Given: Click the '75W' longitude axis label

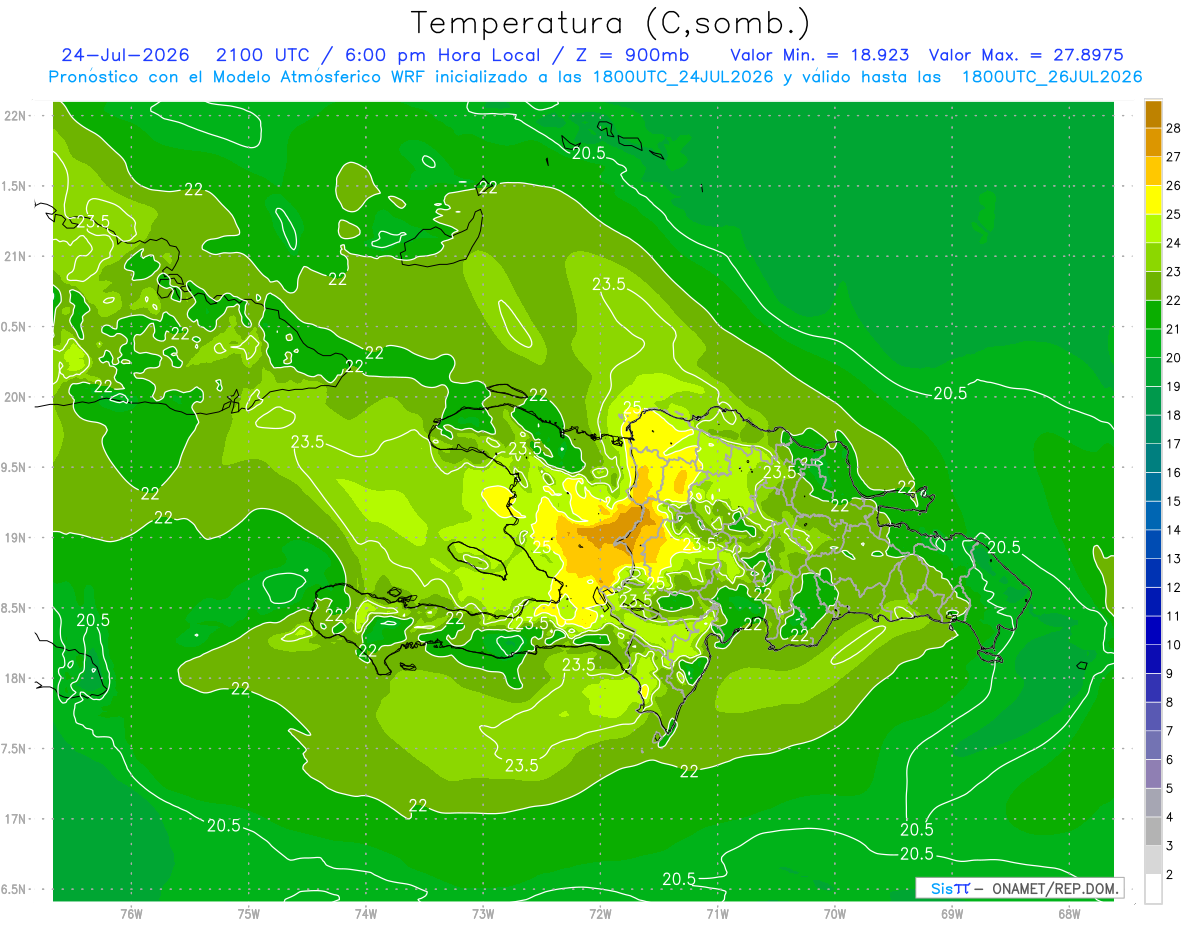Looking at the screenshot, I should click(x=249, y=913).
